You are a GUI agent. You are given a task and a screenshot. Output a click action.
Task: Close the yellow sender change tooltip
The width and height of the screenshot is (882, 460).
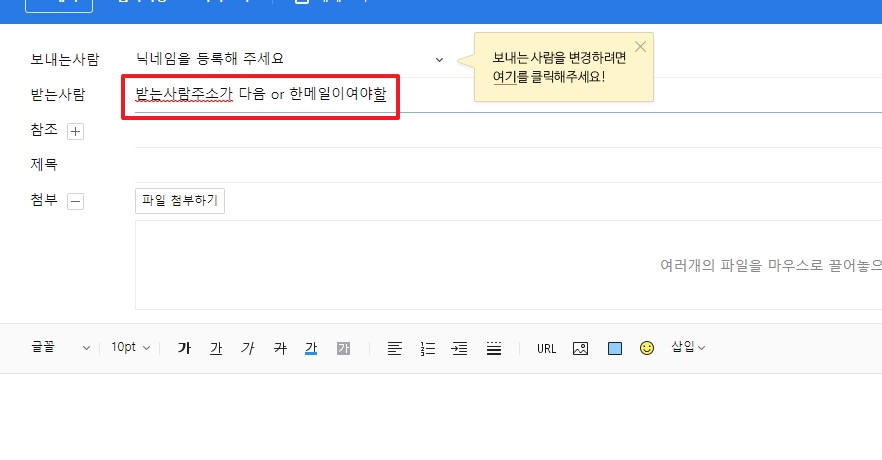click(x=640, y=47)
